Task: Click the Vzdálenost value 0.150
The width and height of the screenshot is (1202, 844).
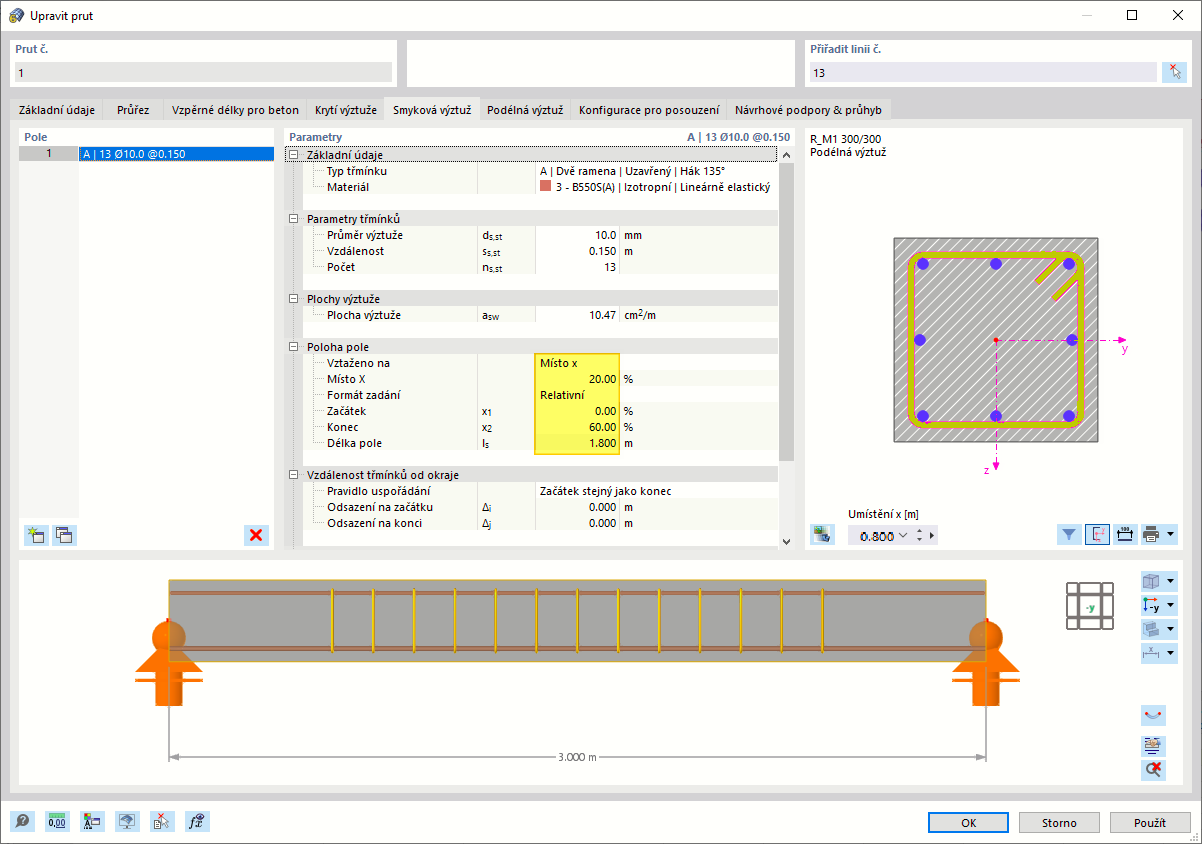Action: [577, 251]
